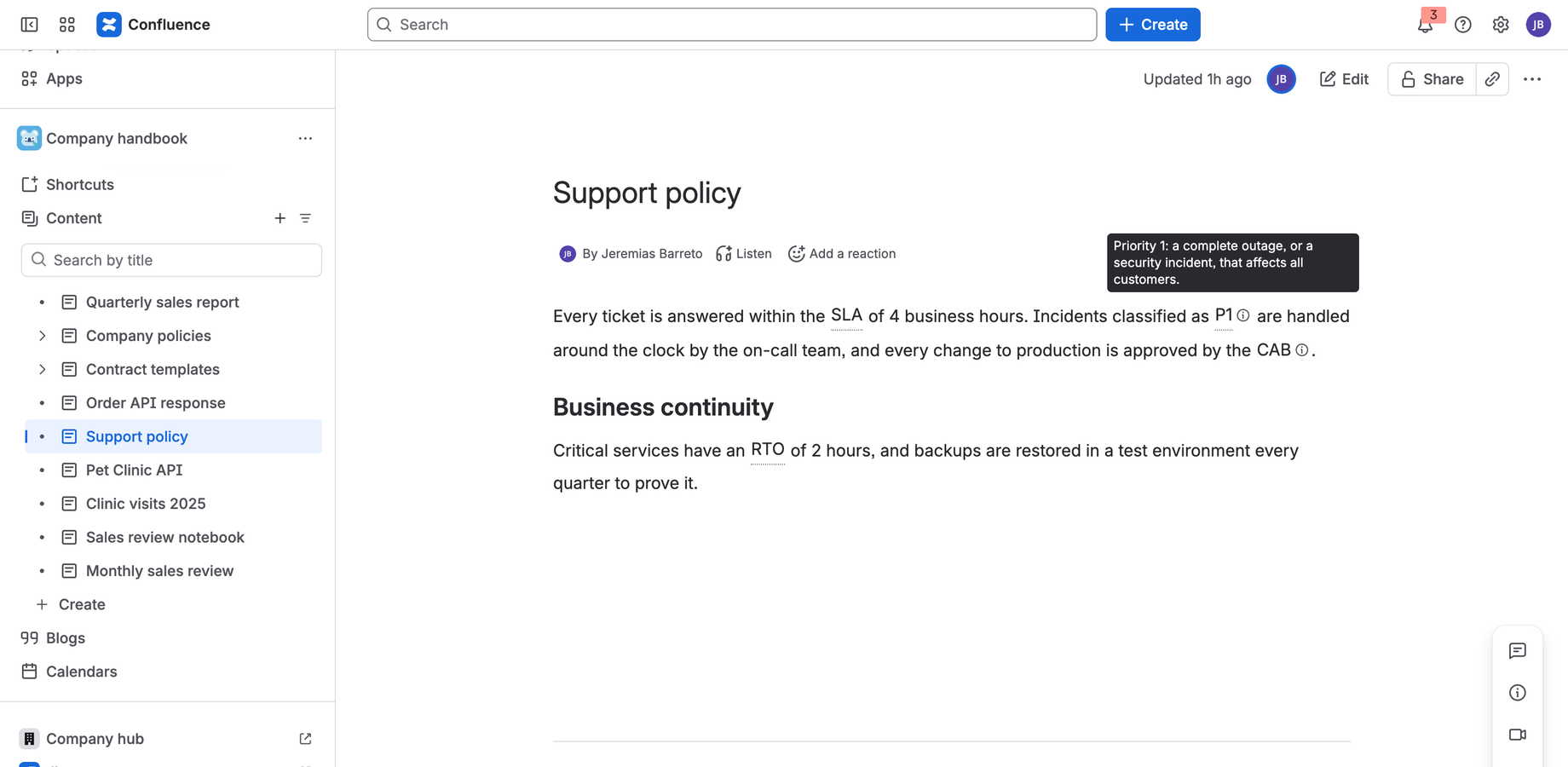
Task: Click the Support policy page title
Action: click(647, 193)
